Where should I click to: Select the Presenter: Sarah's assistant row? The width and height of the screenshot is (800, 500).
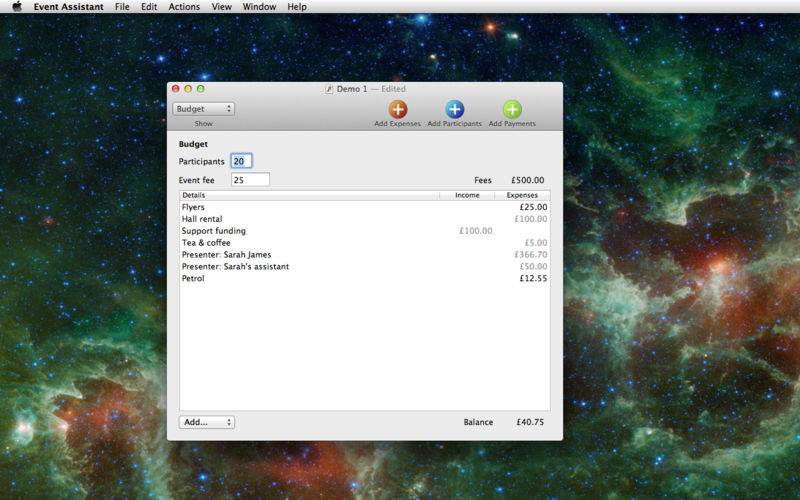point(365,266)
